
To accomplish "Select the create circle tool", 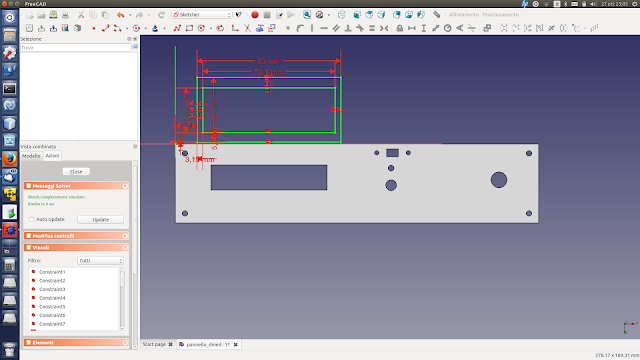I will pyautogui.click(x=137, y=28).
